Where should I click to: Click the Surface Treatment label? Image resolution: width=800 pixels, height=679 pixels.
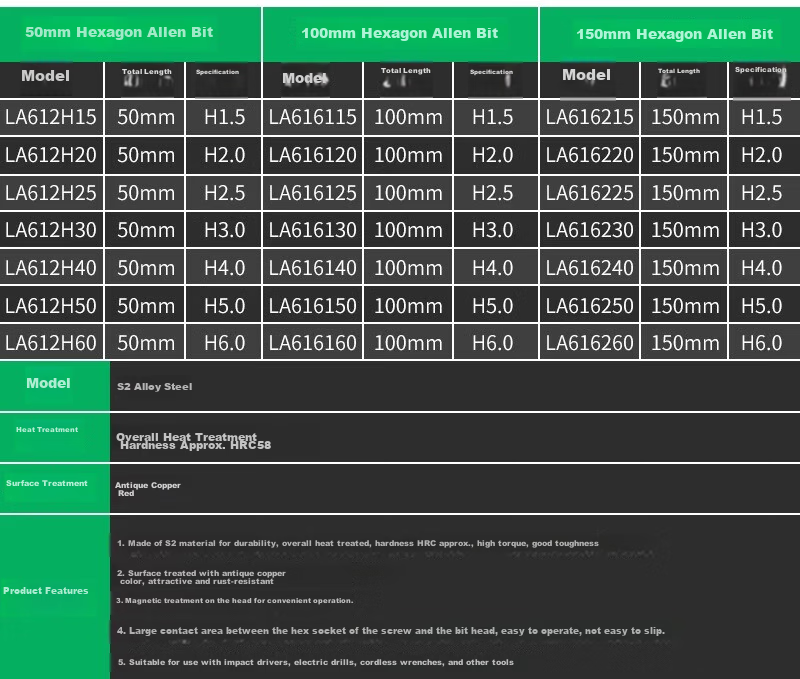click(46, 483)
